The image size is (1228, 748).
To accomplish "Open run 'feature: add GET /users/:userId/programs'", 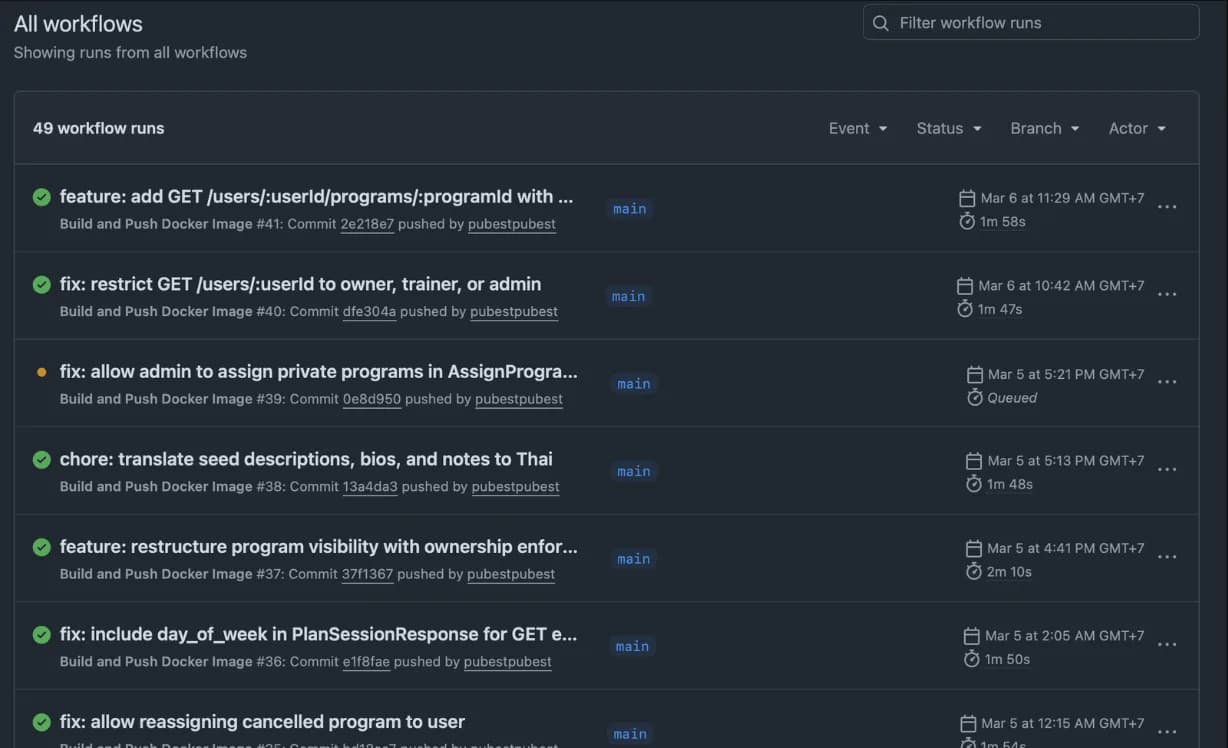I will click(316, 196).
